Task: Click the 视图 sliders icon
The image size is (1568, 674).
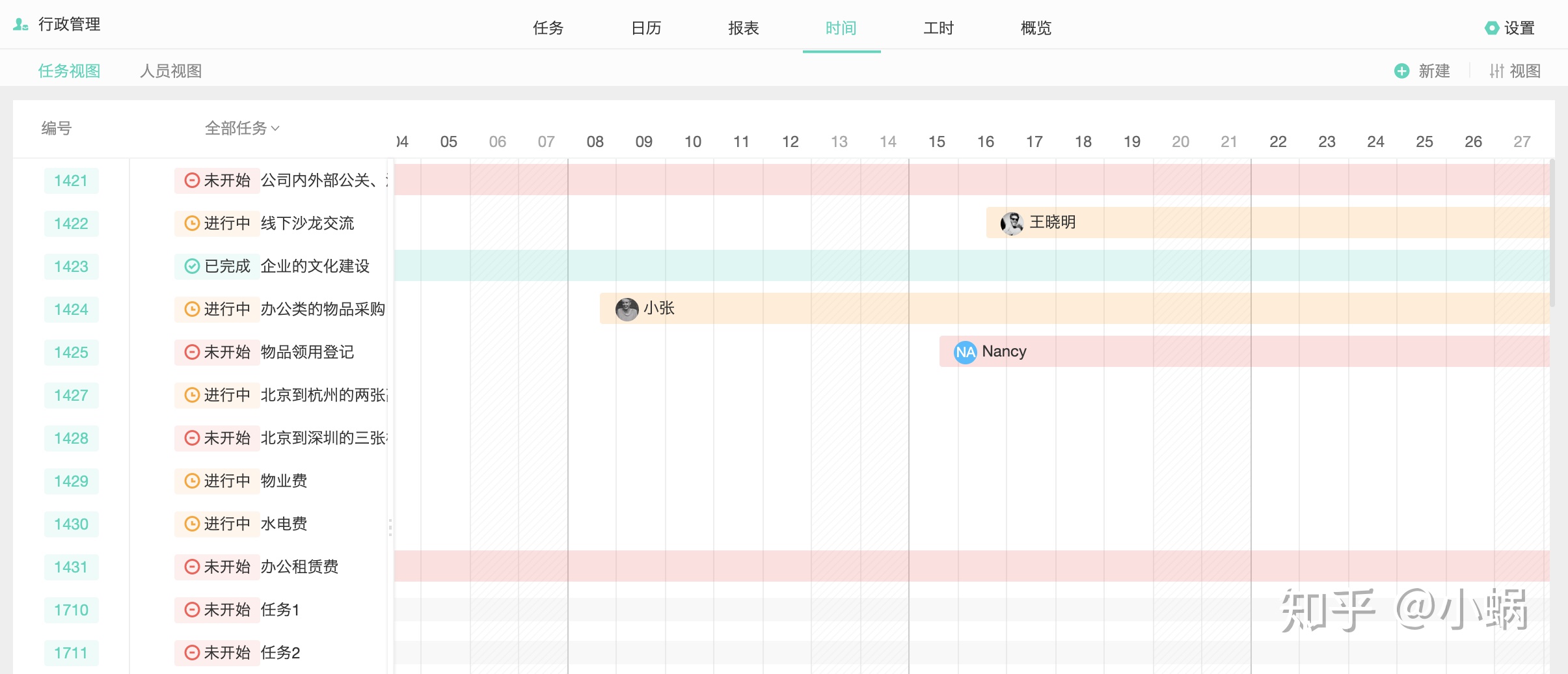Action: tap(1497, 71)
